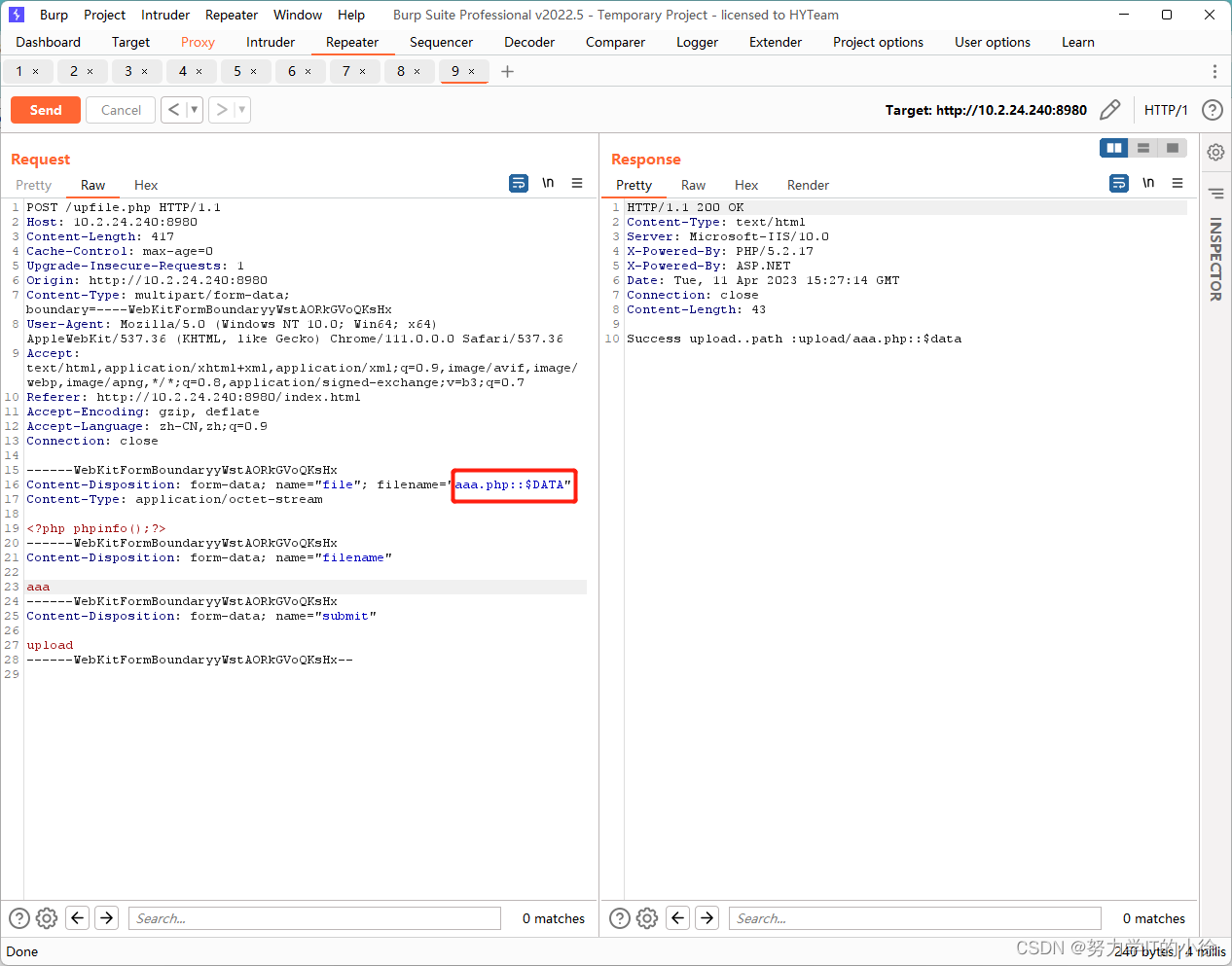Go to next Request search match
This screenshot has width=1232, height=966.
tap(107, 917)
